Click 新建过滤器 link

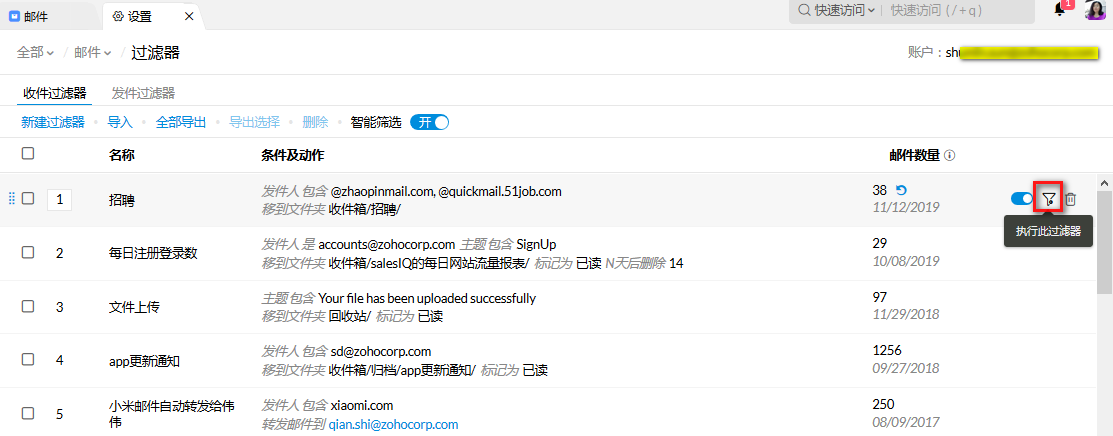click(x=53, y=122)
